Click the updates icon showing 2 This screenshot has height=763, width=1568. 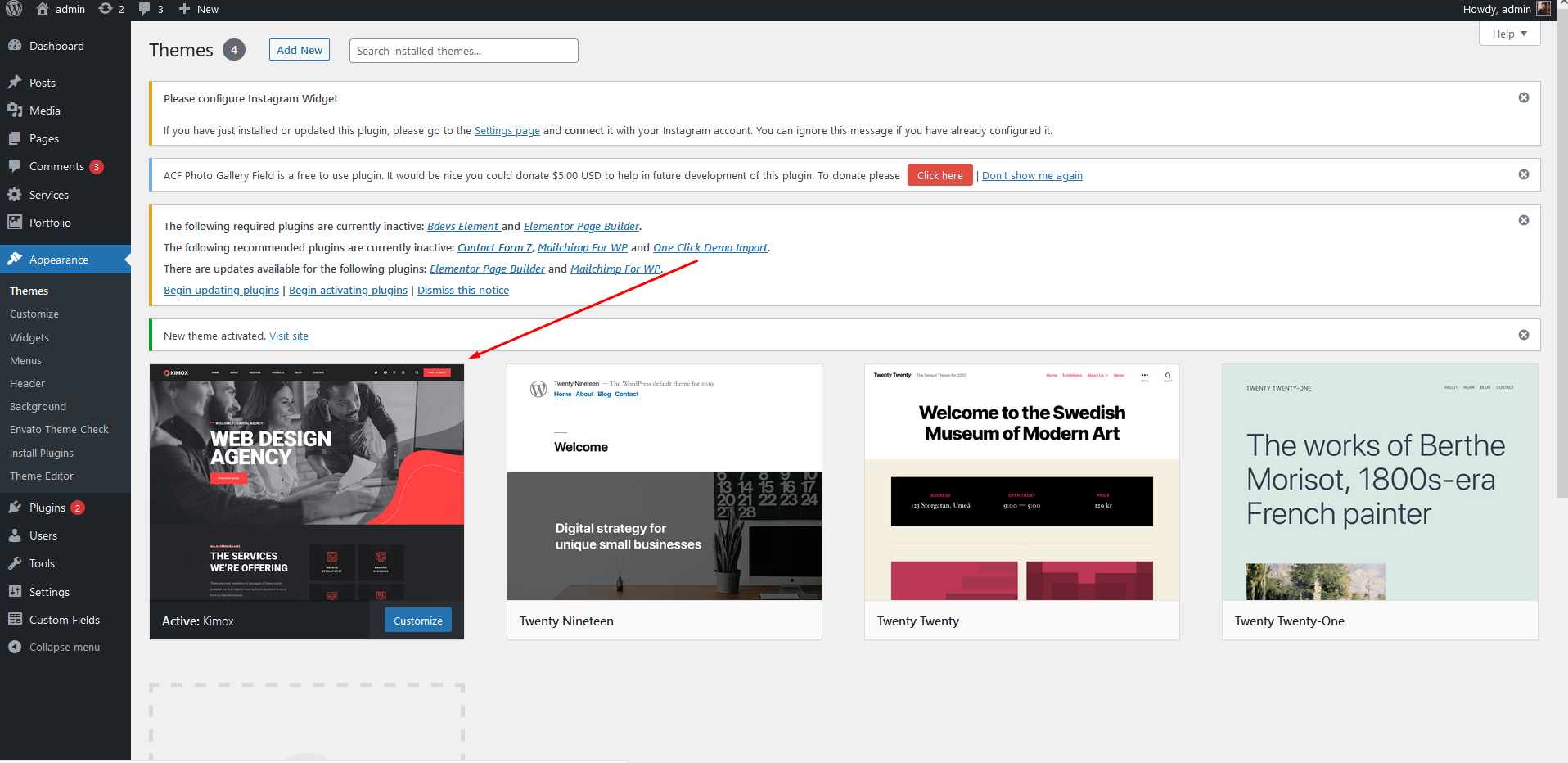[106, 9]
